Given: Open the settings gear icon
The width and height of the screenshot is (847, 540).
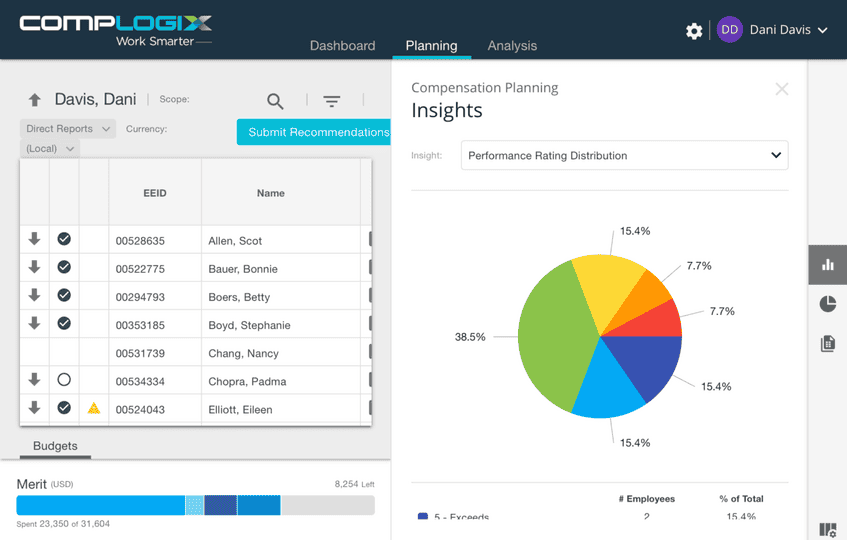Looking at the screenshot, I should pyautogui.click(x=694, y=31).
